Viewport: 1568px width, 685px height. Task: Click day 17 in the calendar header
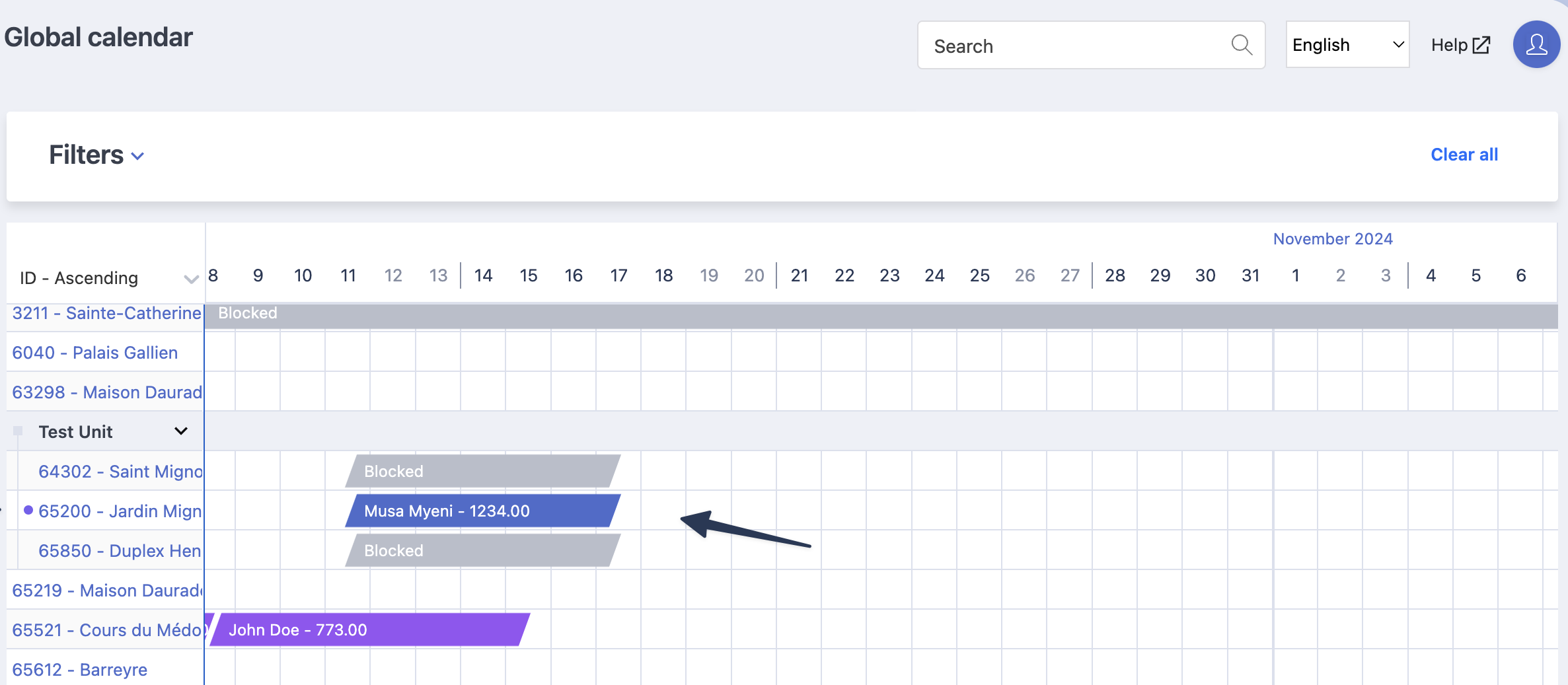(x=618, y=275)
